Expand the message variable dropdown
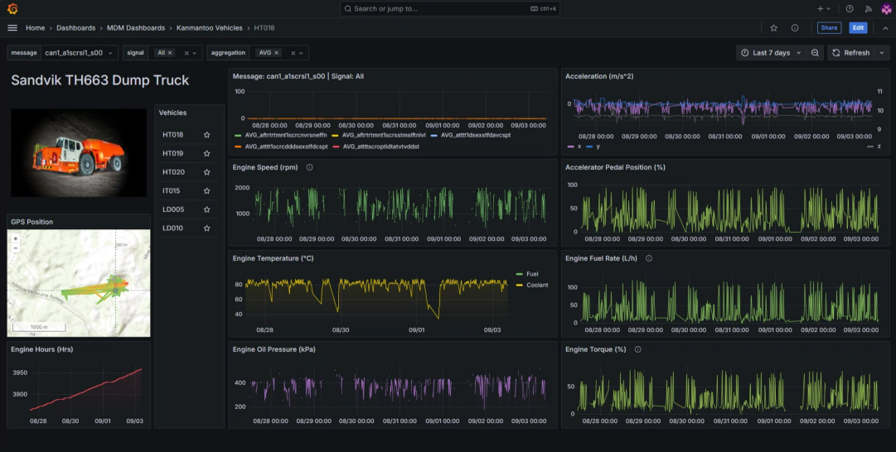This screenshot has height=452, width=896. point(80,53)
